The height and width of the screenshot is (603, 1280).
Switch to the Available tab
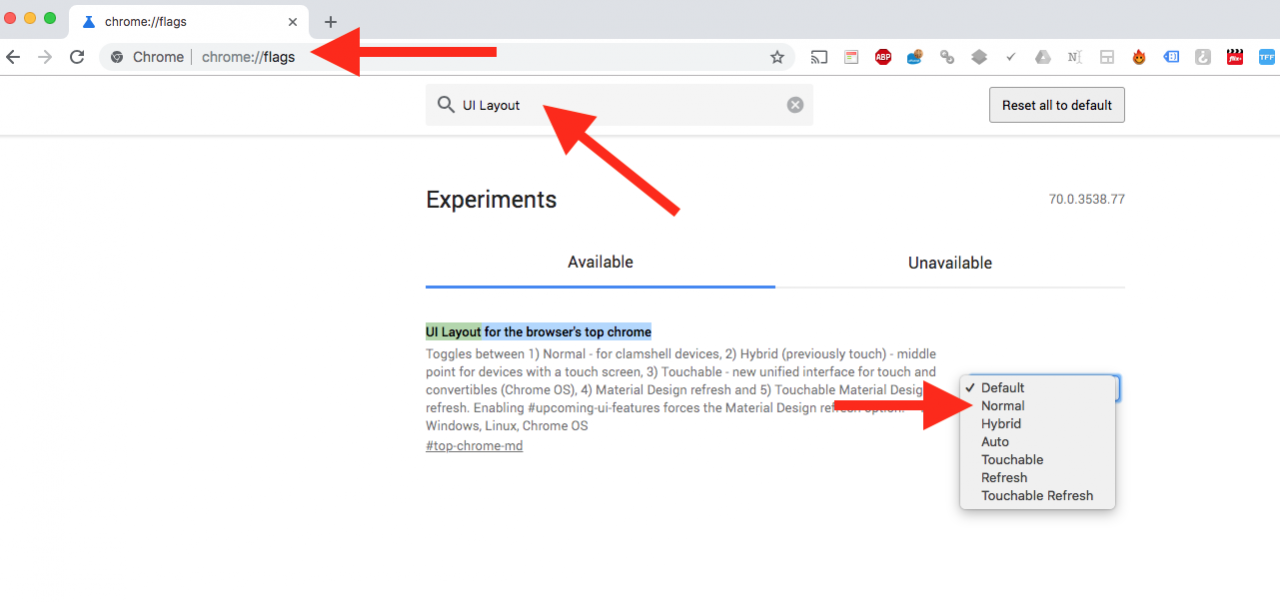[x=600, y=263]
